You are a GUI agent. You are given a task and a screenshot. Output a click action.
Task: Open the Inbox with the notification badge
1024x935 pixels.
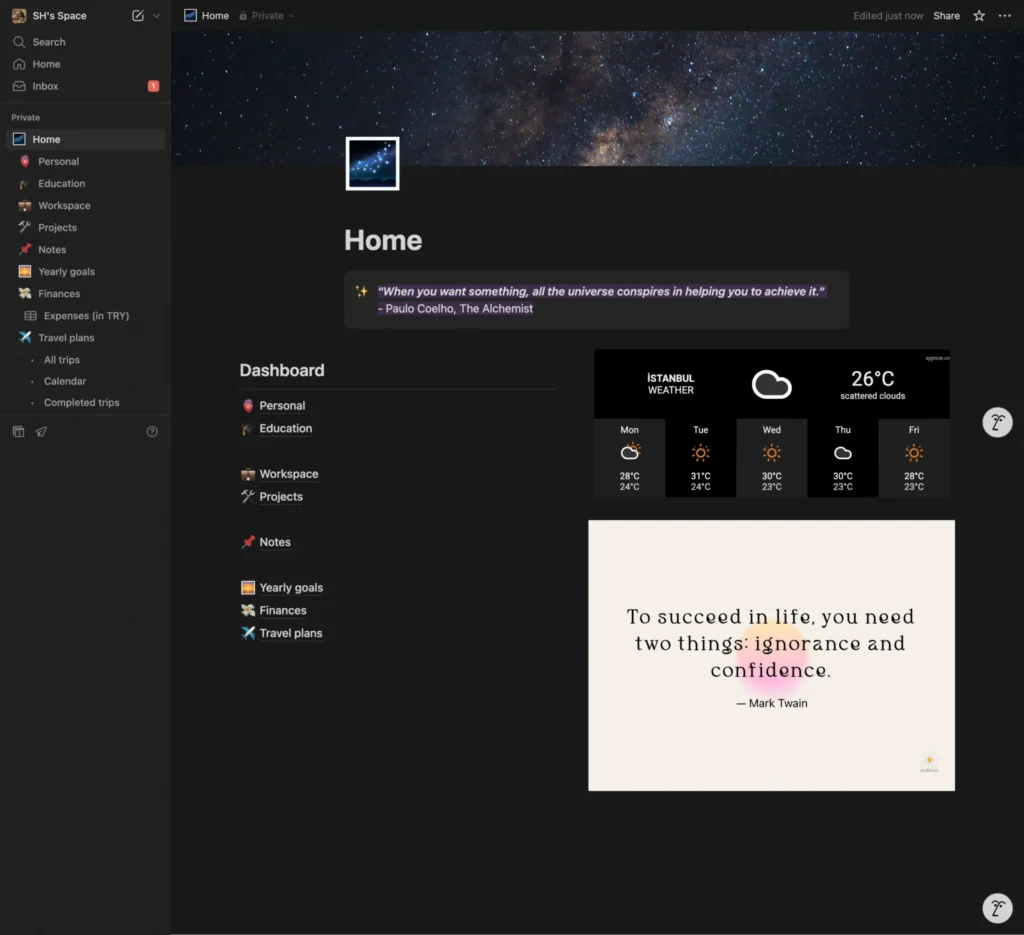tap(45, 86)
